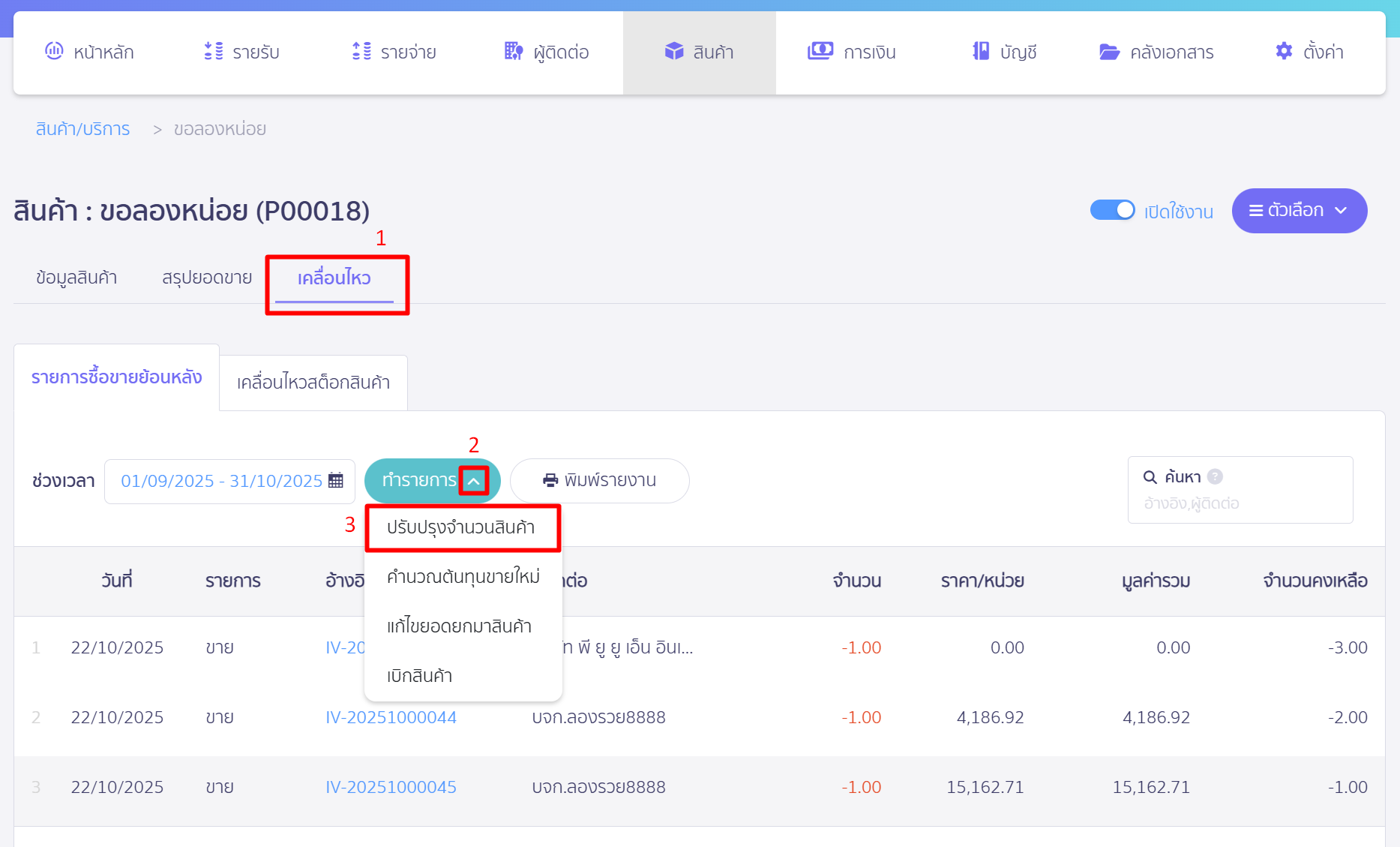This screenshot has width=1400, height=847.
Task: Open contacts using the ผู้ติดต่อ icon
Action: tap(513, 51)
